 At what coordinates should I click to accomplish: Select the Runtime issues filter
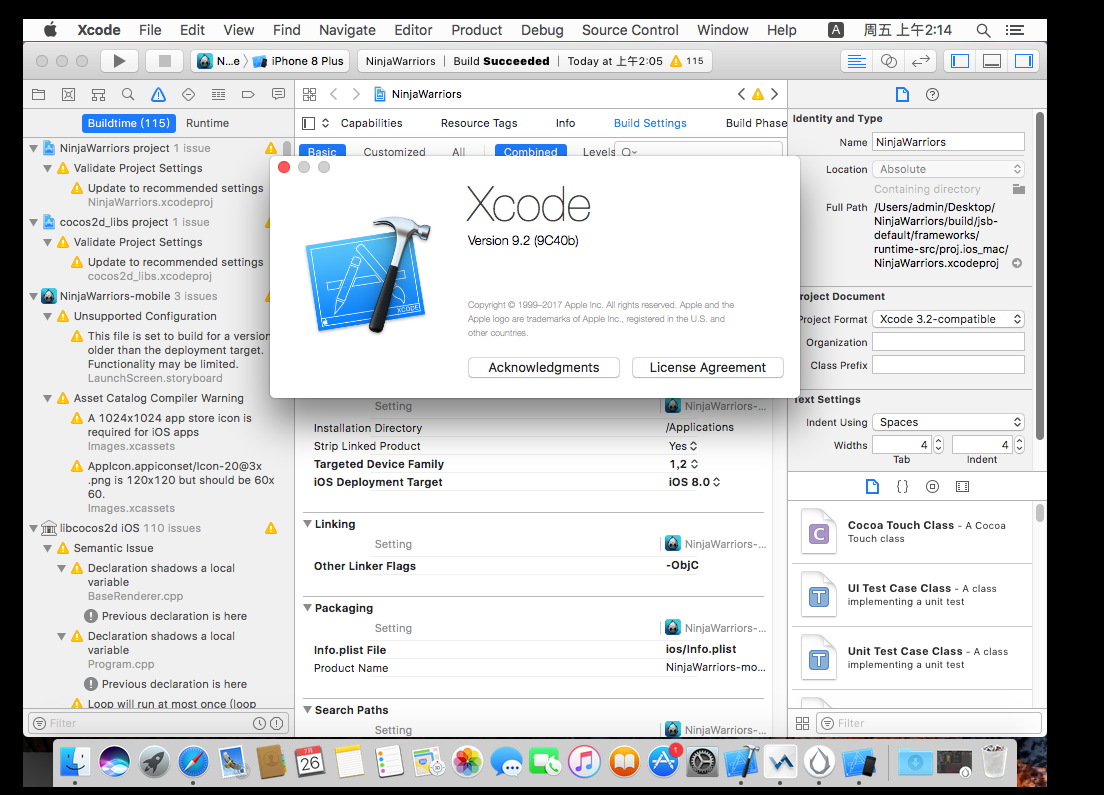click(x=207, y=123)
